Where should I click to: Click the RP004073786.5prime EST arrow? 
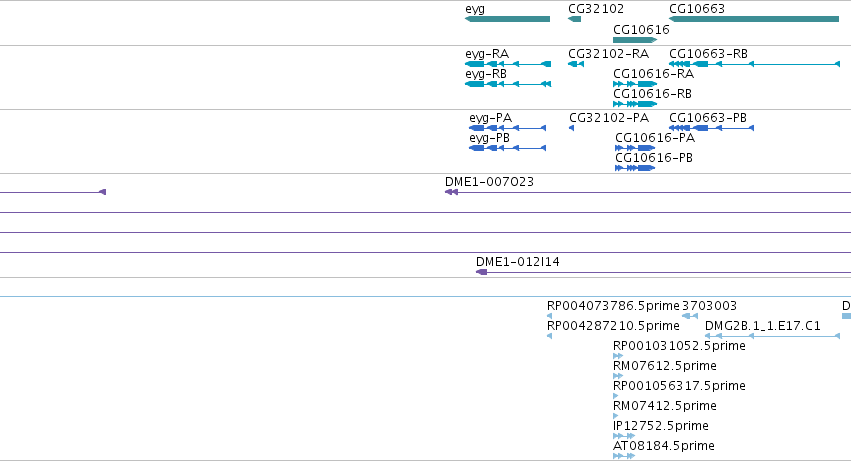click(550, 316)
